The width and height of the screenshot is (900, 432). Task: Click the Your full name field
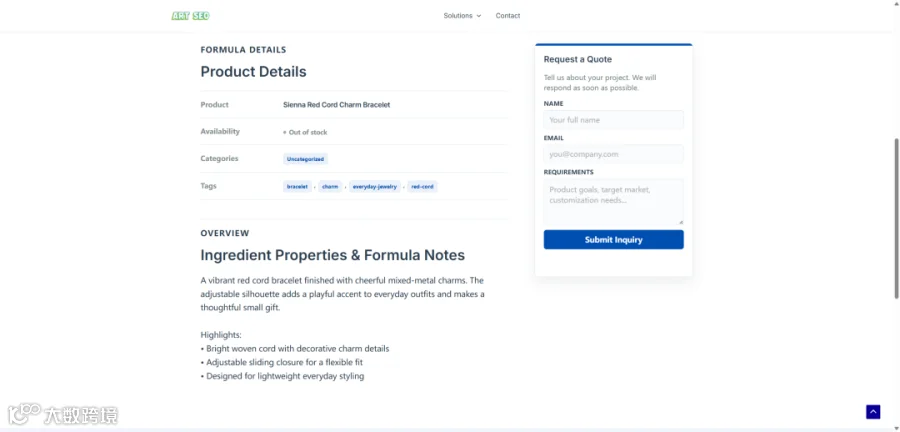pyautogui.click(x=614, y=120)
